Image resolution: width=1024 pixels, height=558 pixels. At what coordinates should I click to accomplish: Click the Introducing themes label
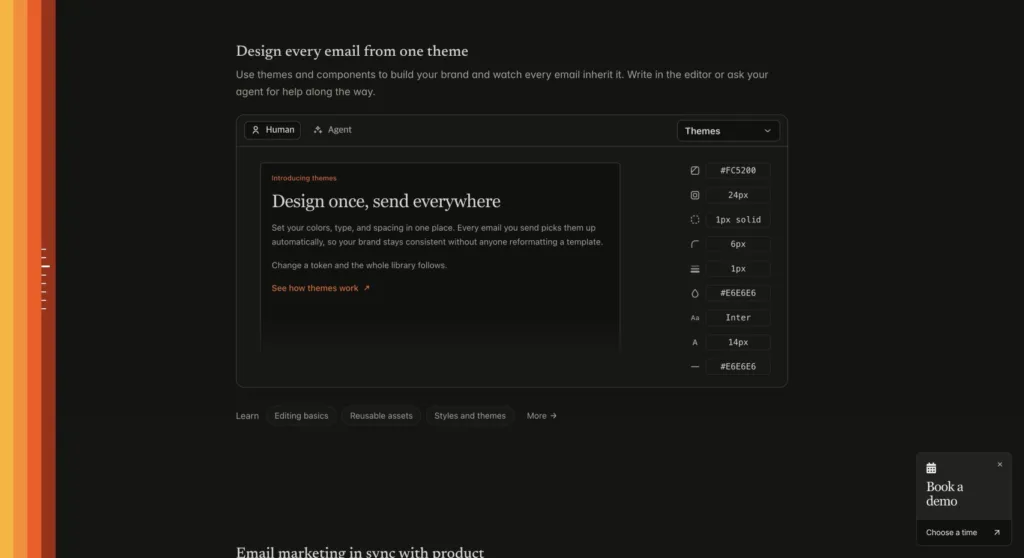pos(304,178)
